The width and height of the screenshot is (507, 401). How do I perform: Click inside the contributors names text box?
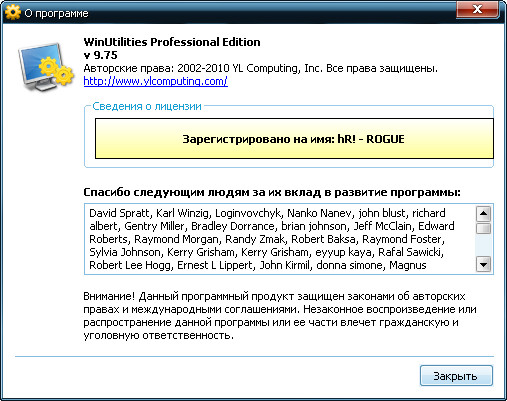coord(280,239)
